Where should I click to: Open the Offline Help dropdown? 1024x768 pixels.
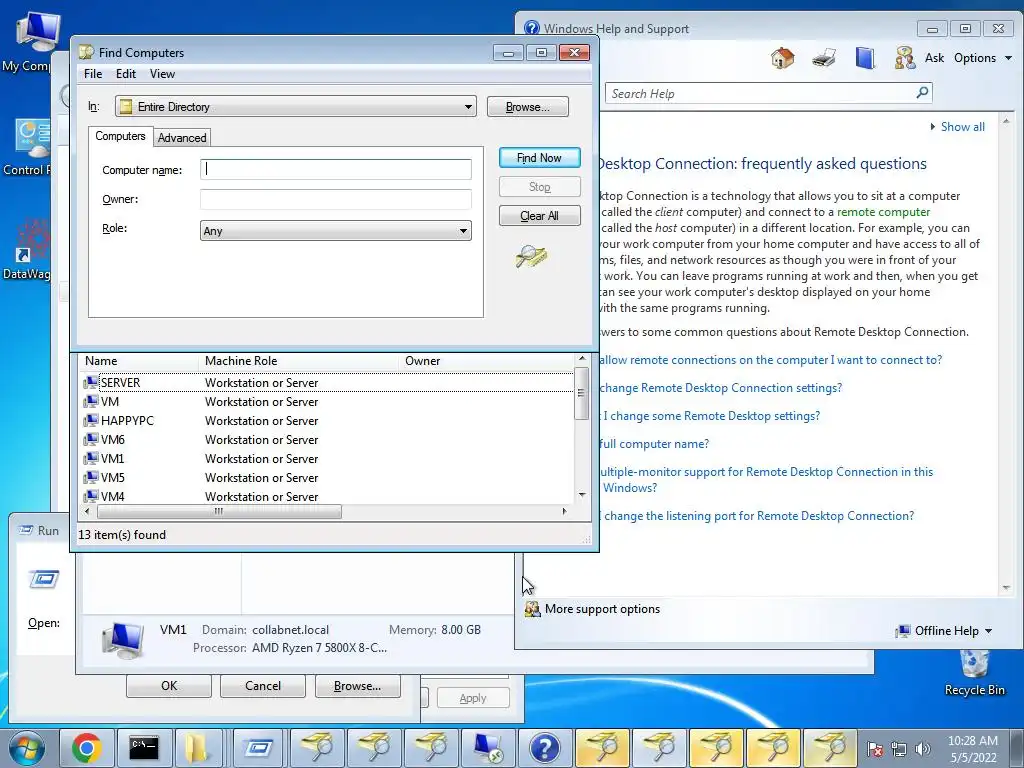[944, 630]
